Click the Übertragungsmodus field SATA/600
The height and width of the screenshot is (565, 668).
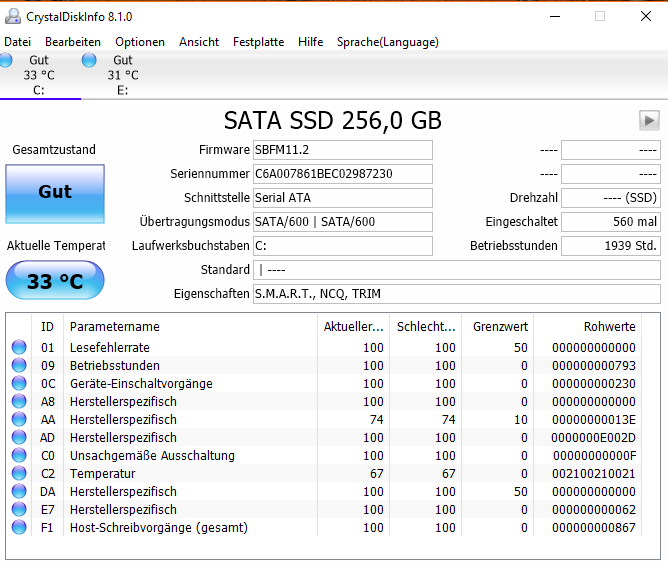343,222
